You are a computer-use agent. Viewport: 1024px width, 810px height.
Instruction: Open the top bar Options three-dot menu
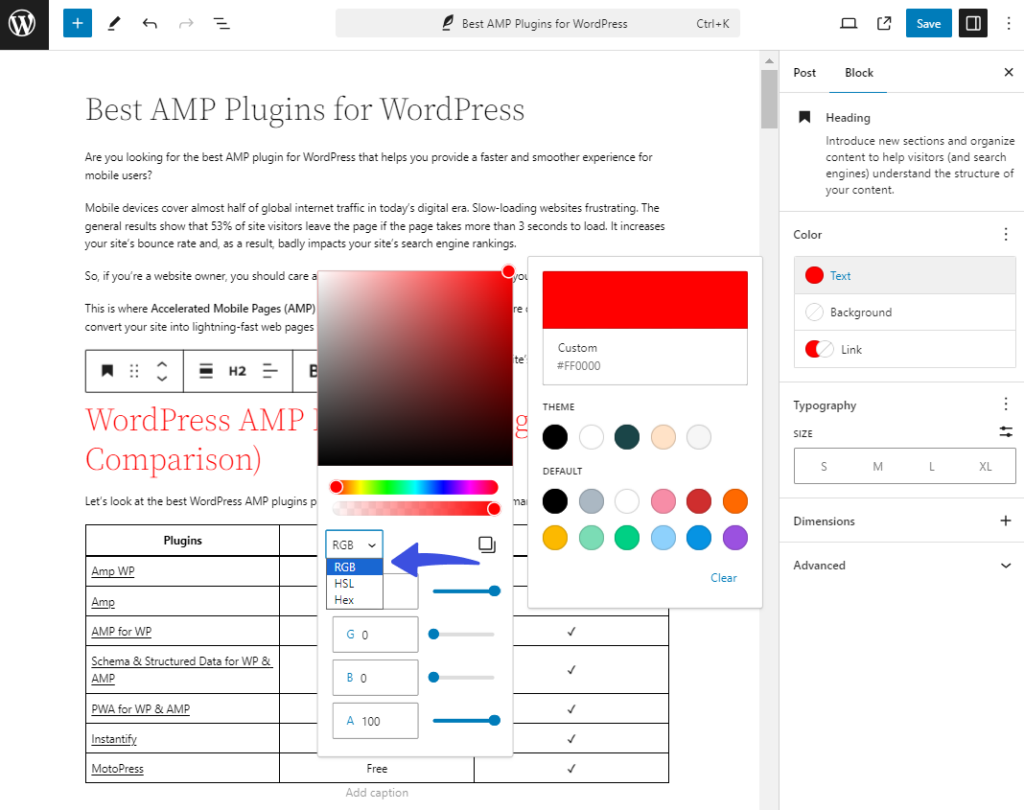1008,24
